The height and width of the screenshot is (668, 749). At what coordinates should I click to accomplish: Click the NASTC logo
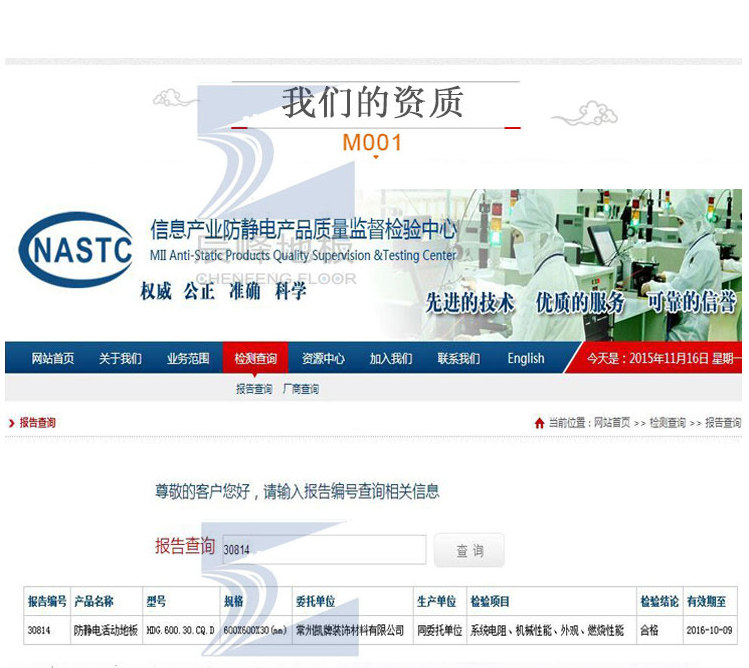coord(76,249)
